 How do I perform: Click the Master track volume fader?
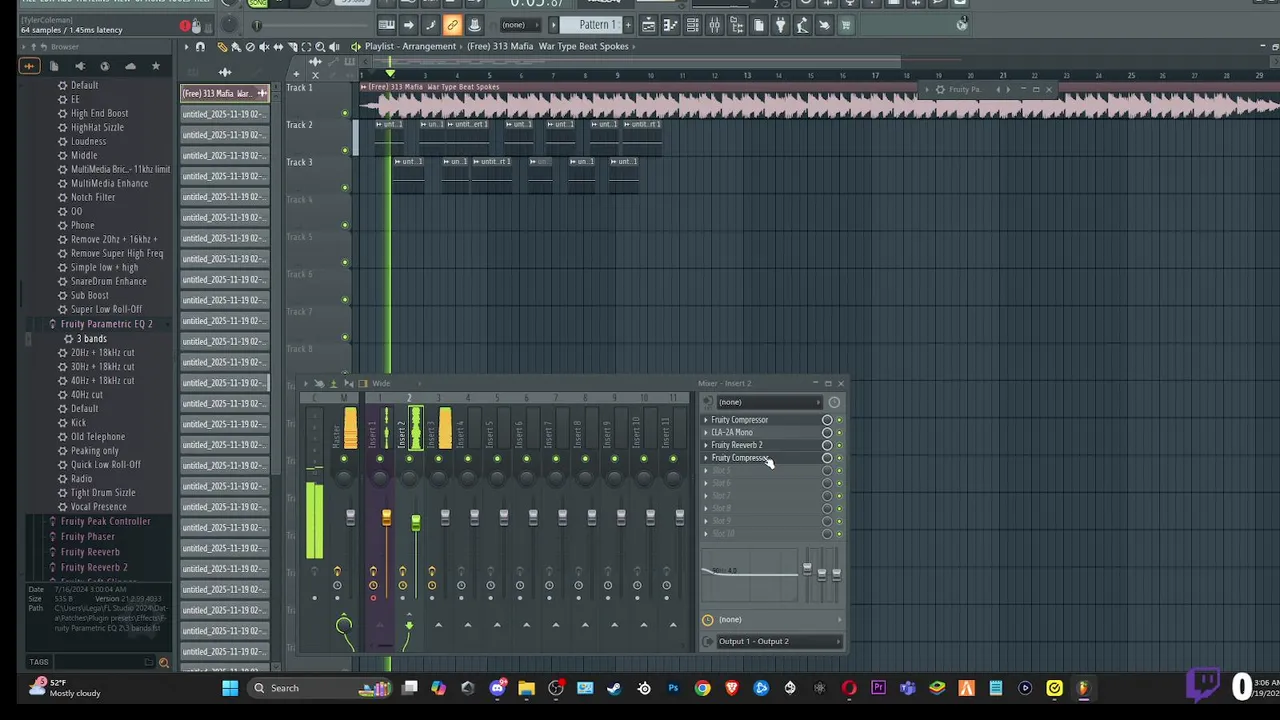pos(350,517)
